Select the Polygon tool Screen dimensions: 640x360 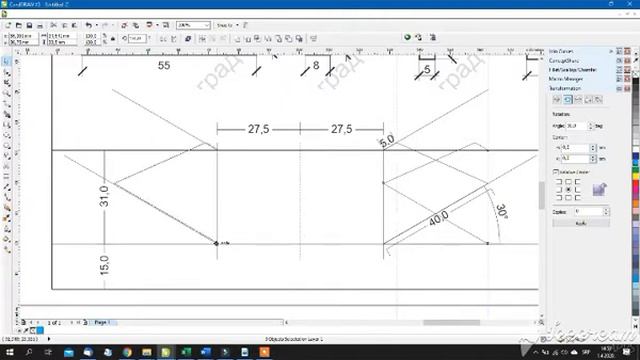[x=7, y=146]
